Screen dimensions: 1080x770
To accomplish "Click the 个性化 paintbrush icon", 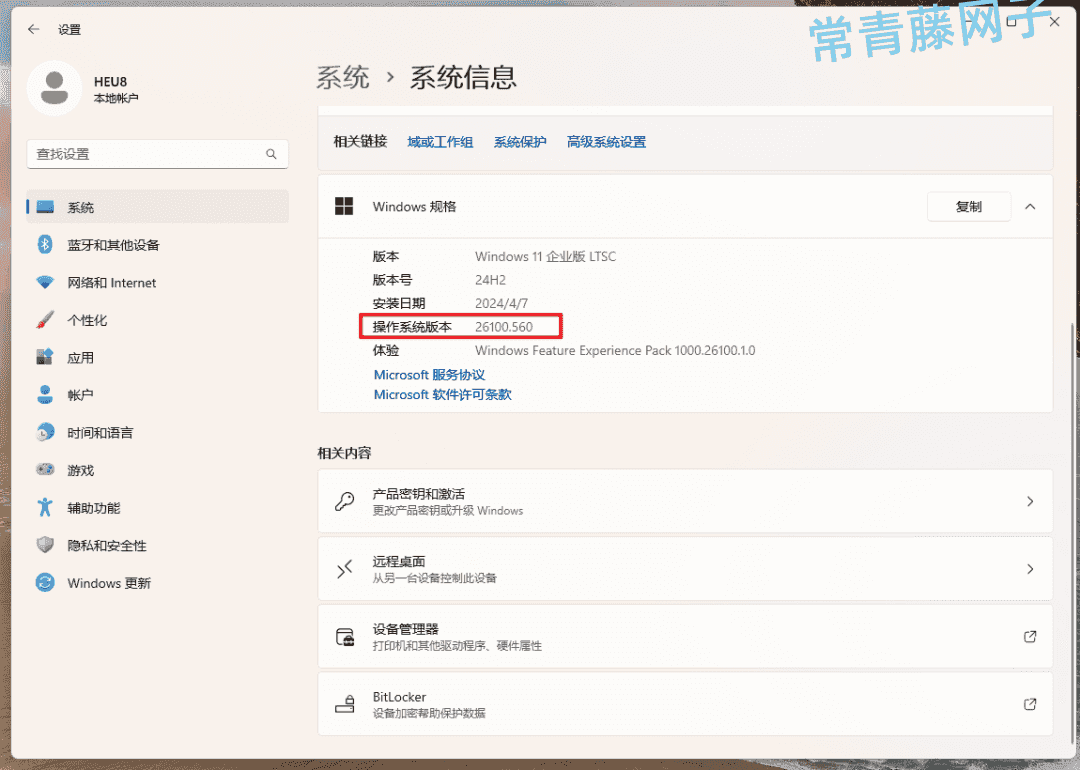I will [x=45, y=320].
